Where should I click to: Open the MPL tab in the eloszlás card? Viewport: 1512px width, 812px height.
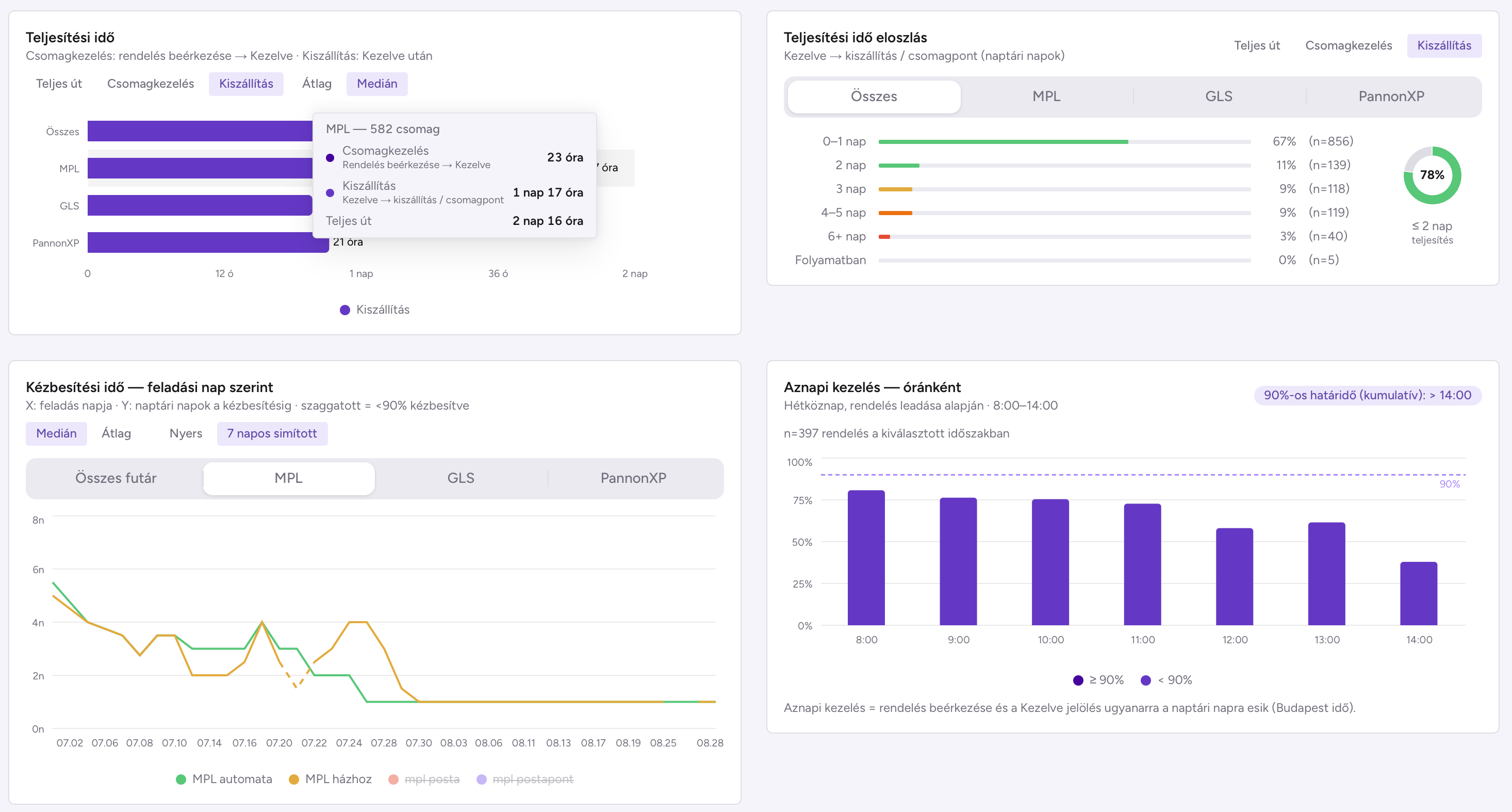(x=1046, y=97)
